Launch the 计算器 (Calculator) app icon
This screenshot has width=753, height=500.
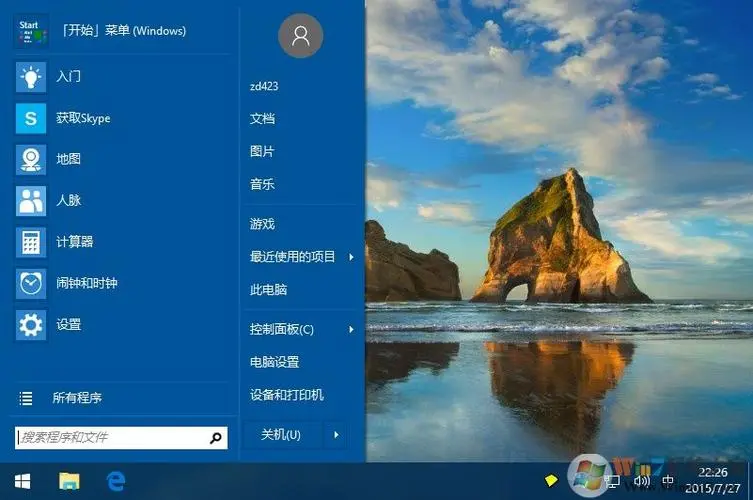[31, 242]
